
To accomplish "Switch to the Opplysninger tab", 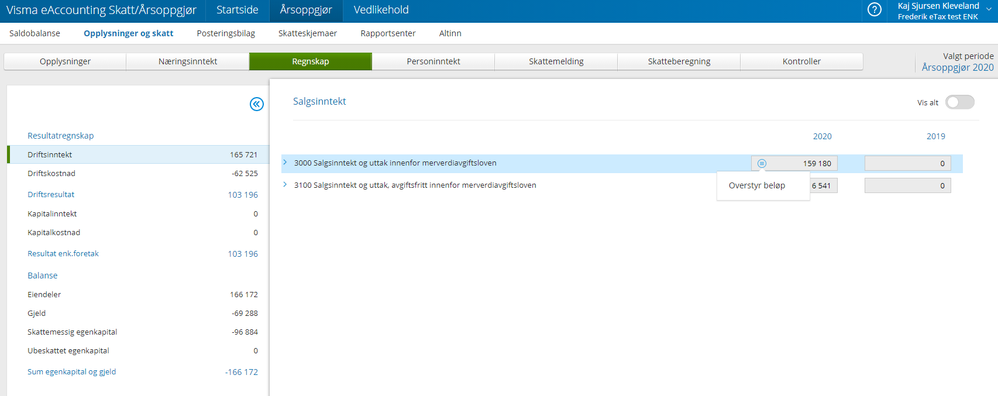I will (x=65, y=62).
